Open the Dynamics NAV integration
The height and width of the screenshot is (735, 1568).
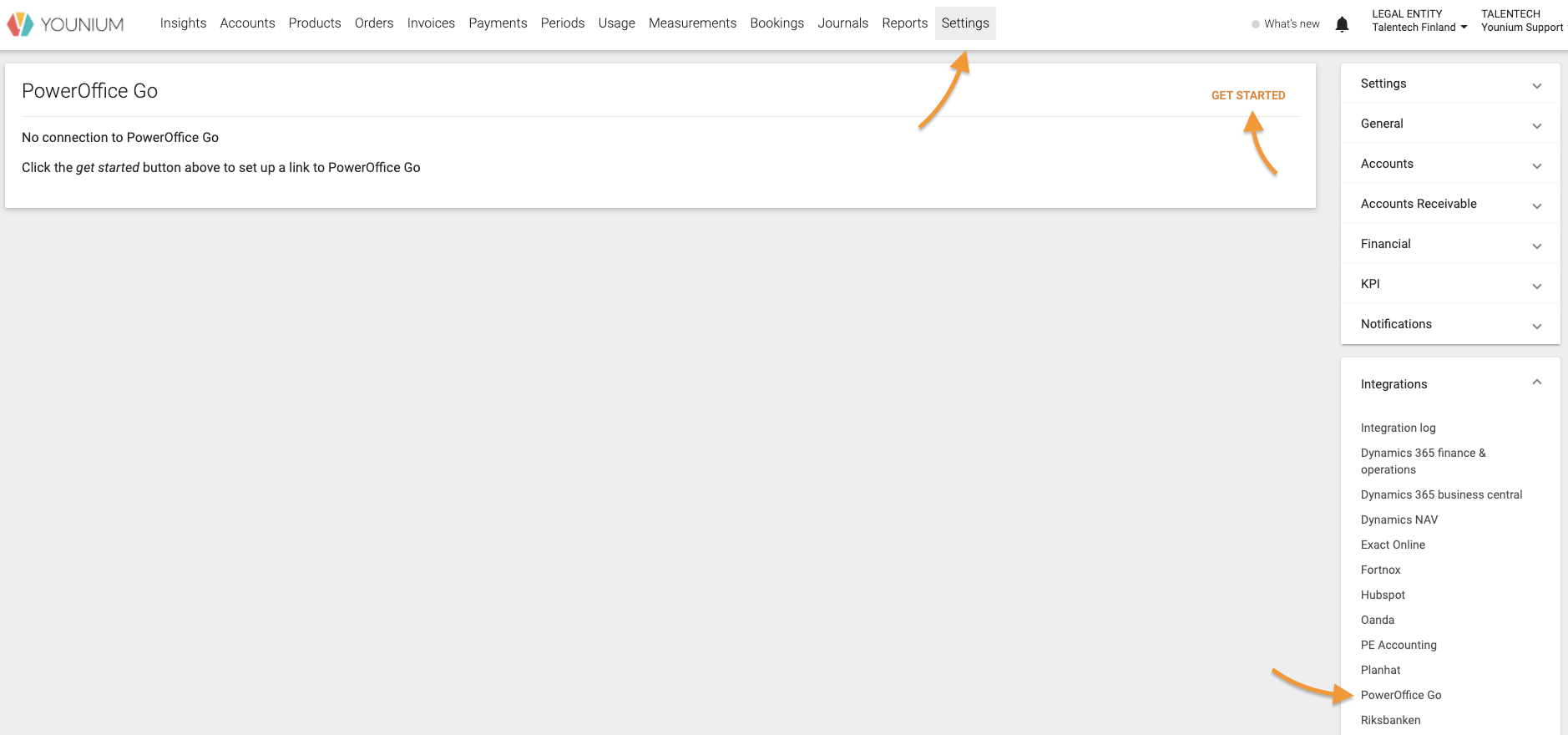(1399, 520)
